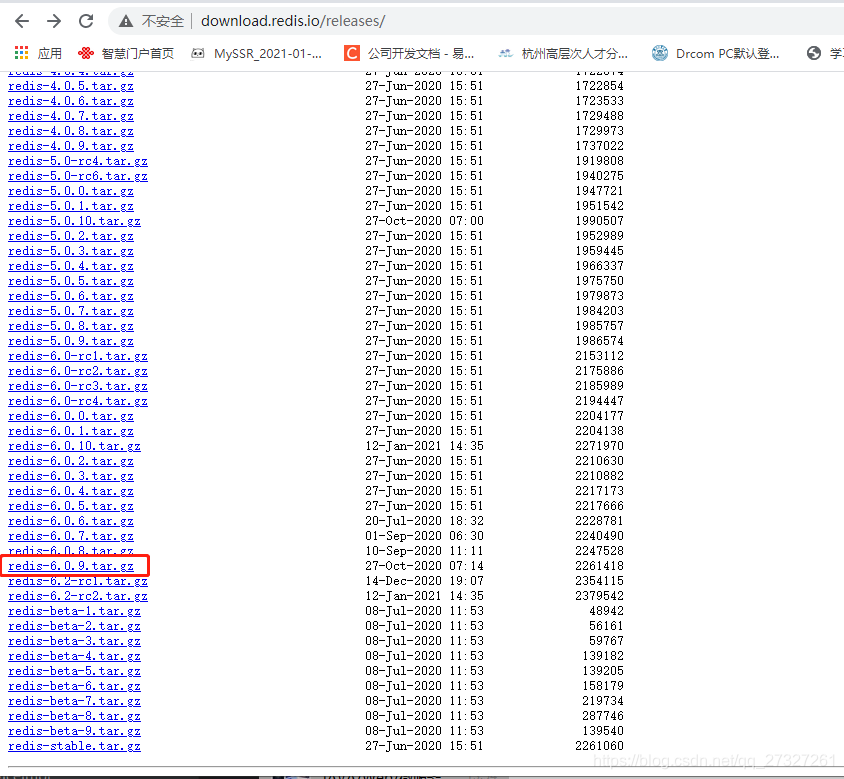Download redis-beta-9.tar.gz
Viewport: 844px width, 779px height.
point(74,732)
